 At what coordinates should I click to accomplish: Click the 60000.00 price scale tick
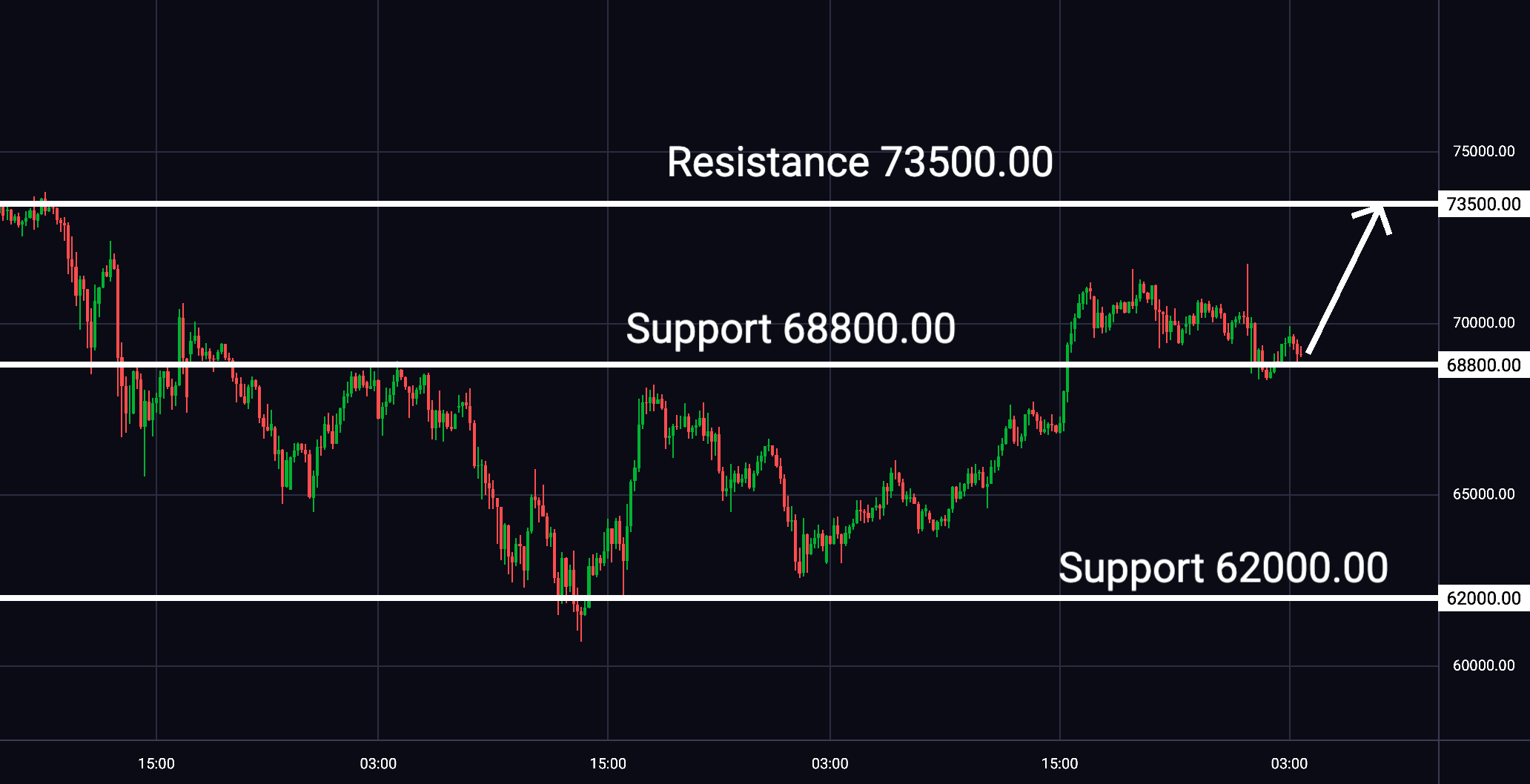point(1483,665)
